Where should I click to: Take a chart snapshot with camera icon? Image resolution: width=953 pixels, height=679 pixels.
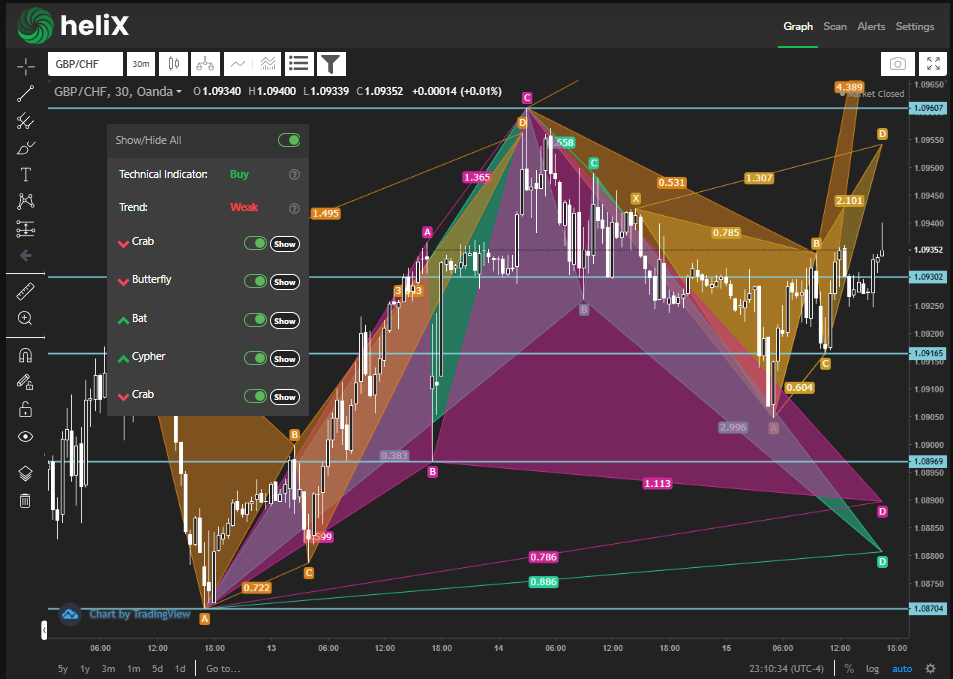[897, 64]
